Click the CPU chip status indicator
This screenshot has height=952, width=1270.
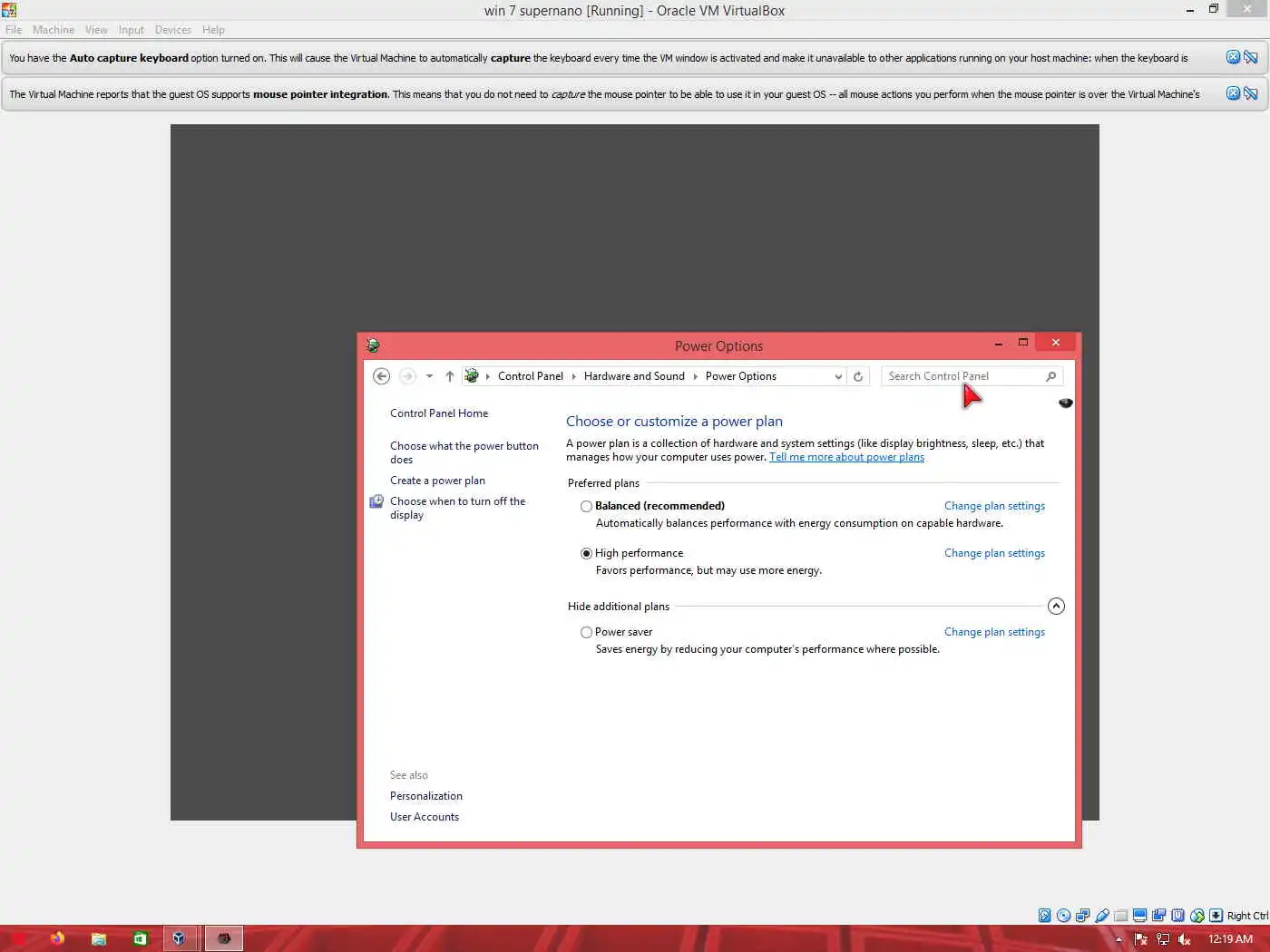pyautogui.click(x=1177, y=916)
